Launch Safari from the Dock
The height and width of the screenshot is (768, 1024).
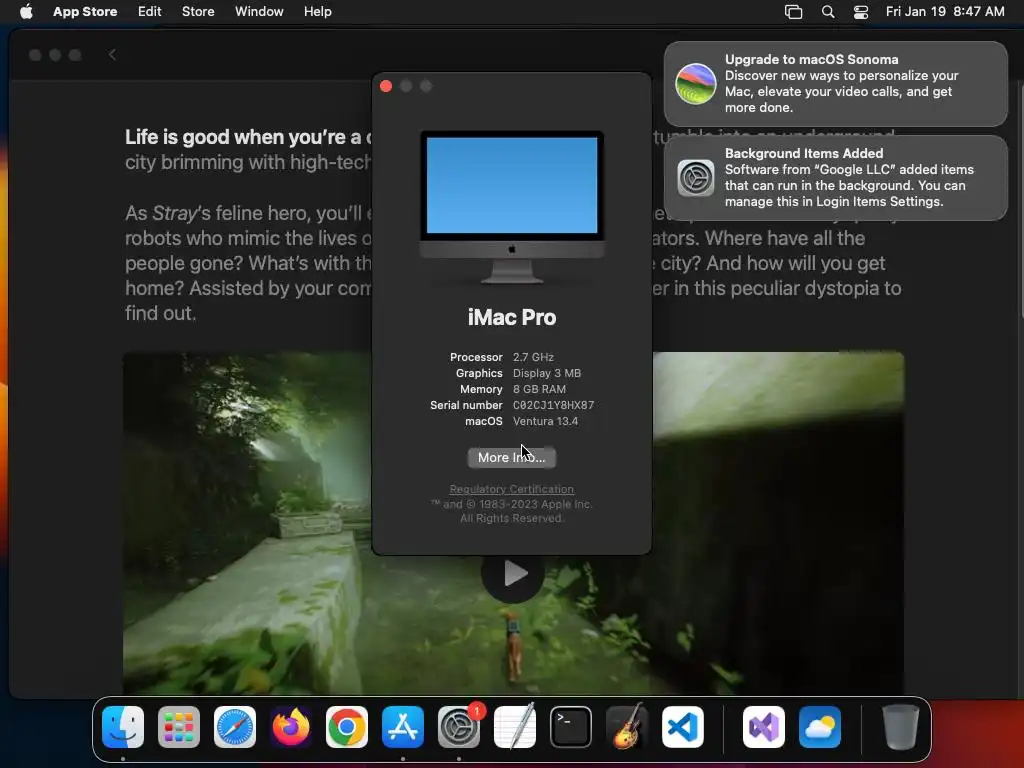click(235, 727)
